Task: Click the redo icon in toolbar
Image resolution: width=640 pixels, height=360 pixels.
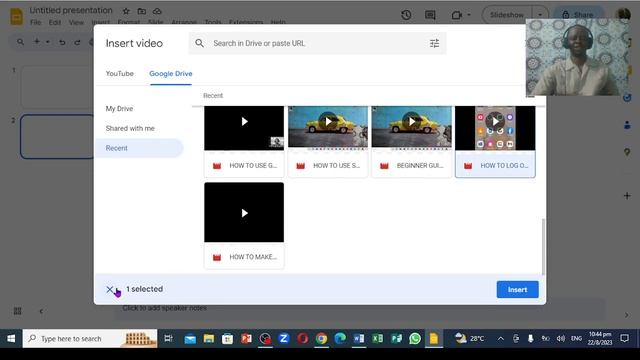Action: [77, 42]
